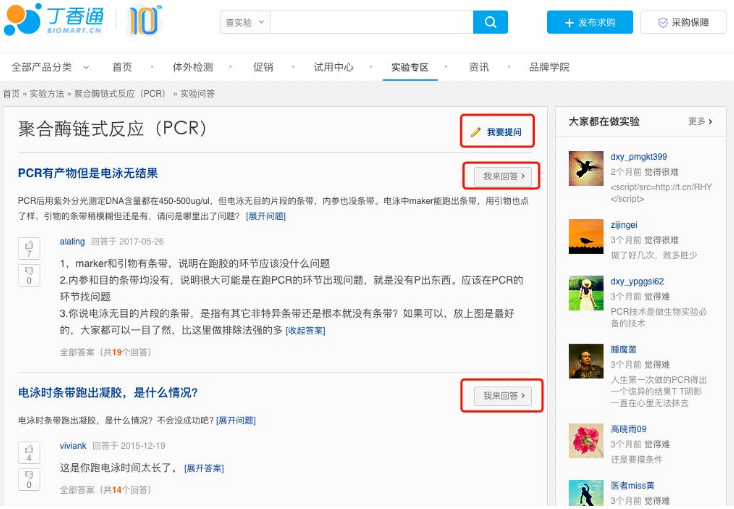Click dxy_pmgkt399 avatar thumbnail

(x=586, y=169)
